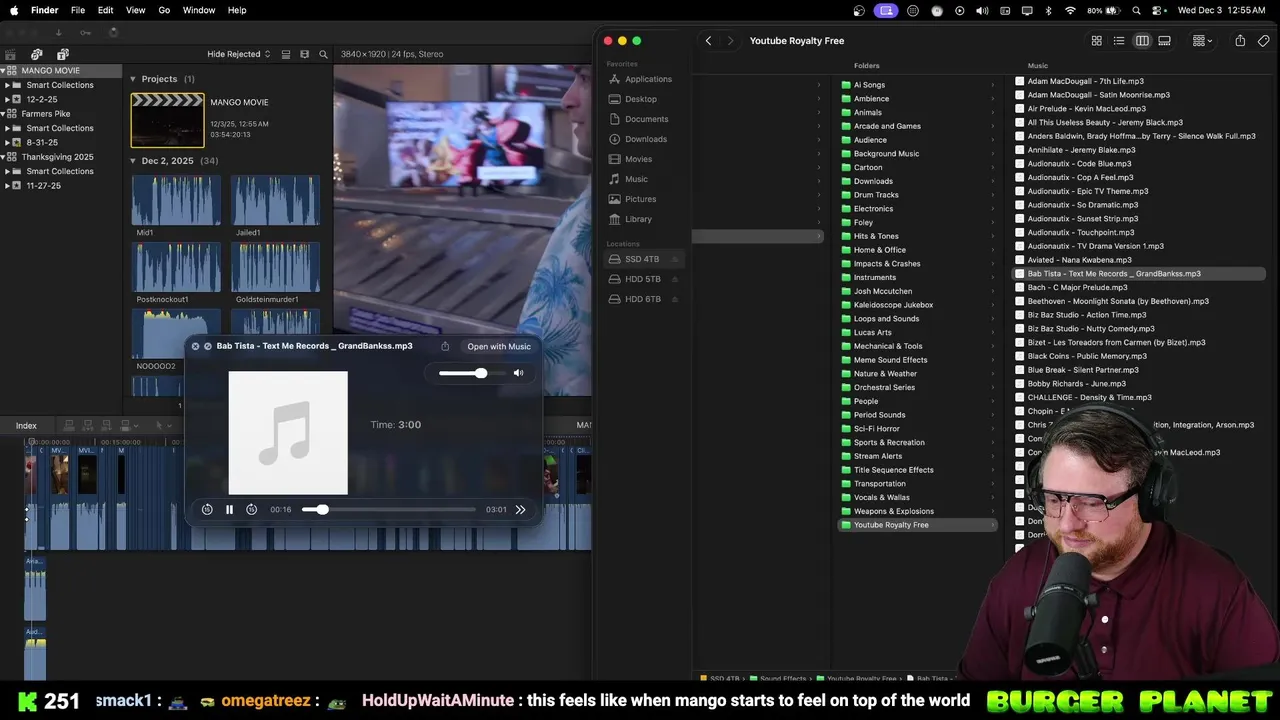The image size is (1280, 720).
Task: Open Edit menu
Action: point(105,10)
